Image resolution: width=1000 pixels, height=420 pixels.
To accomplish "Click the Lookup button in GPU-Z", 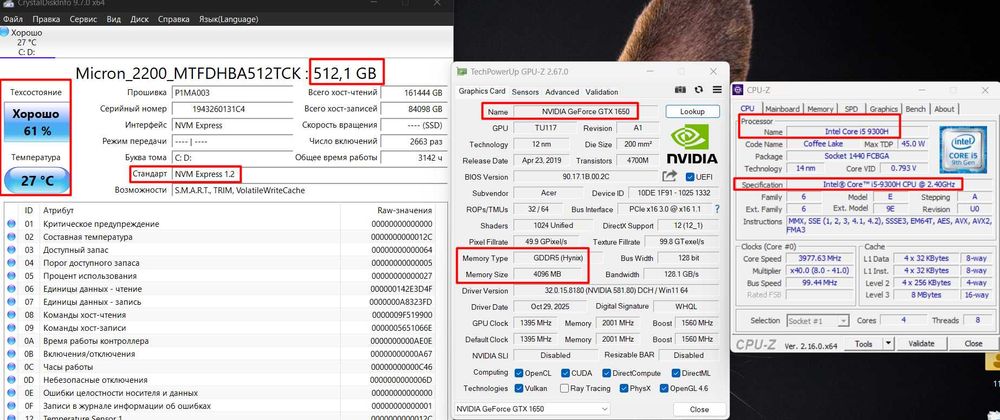I will pyautogui.click(x=692, y=112).
